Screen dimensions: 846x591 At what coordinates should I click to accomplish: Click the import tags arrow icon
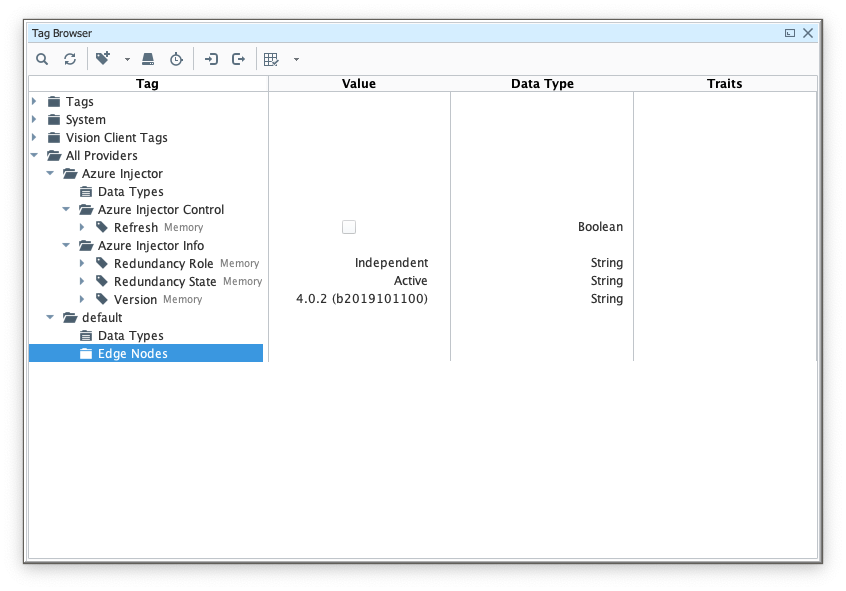pos(211,59)
